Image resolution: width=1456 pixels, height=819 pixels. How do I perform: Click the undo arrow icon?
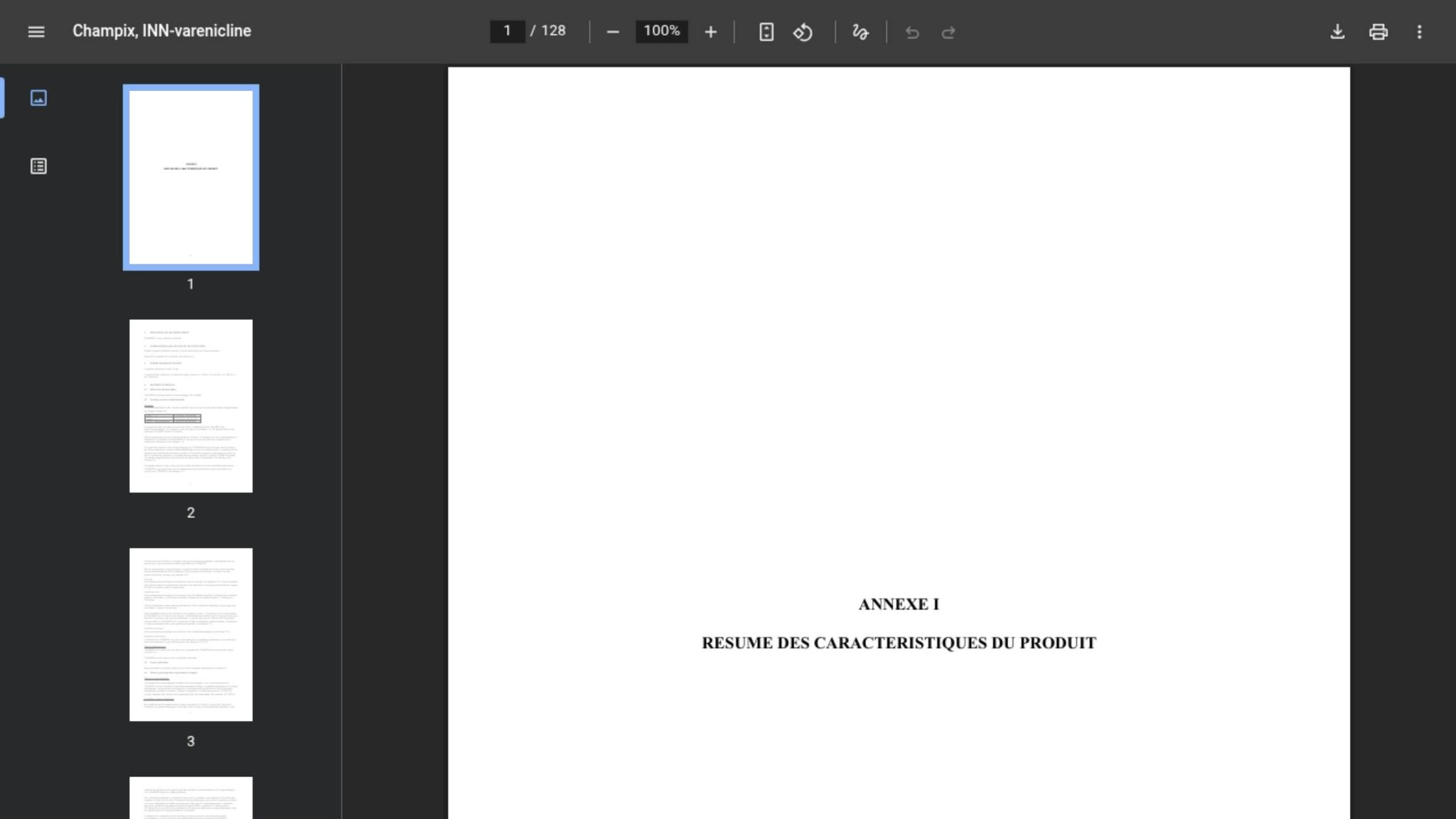[x=912, y=32]
